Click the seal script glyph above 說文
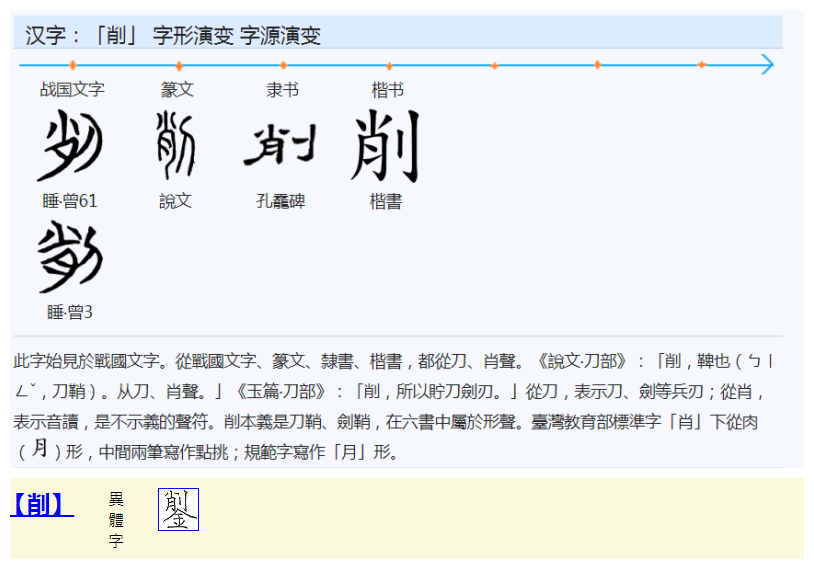This screenshot has width=814, height=569. 176,146
